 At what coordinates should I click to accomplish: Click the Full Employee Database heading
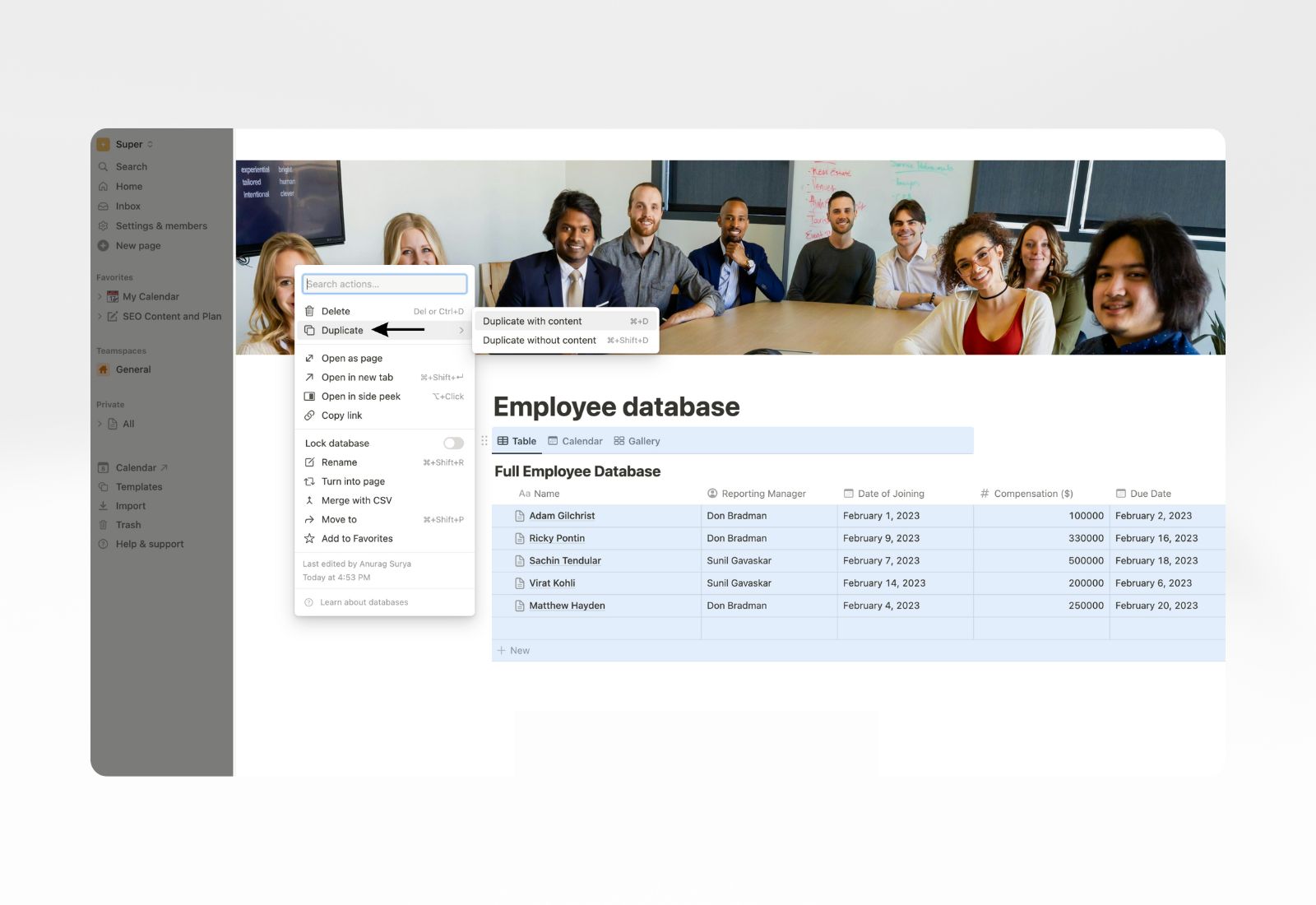click(x=577, y=471)
